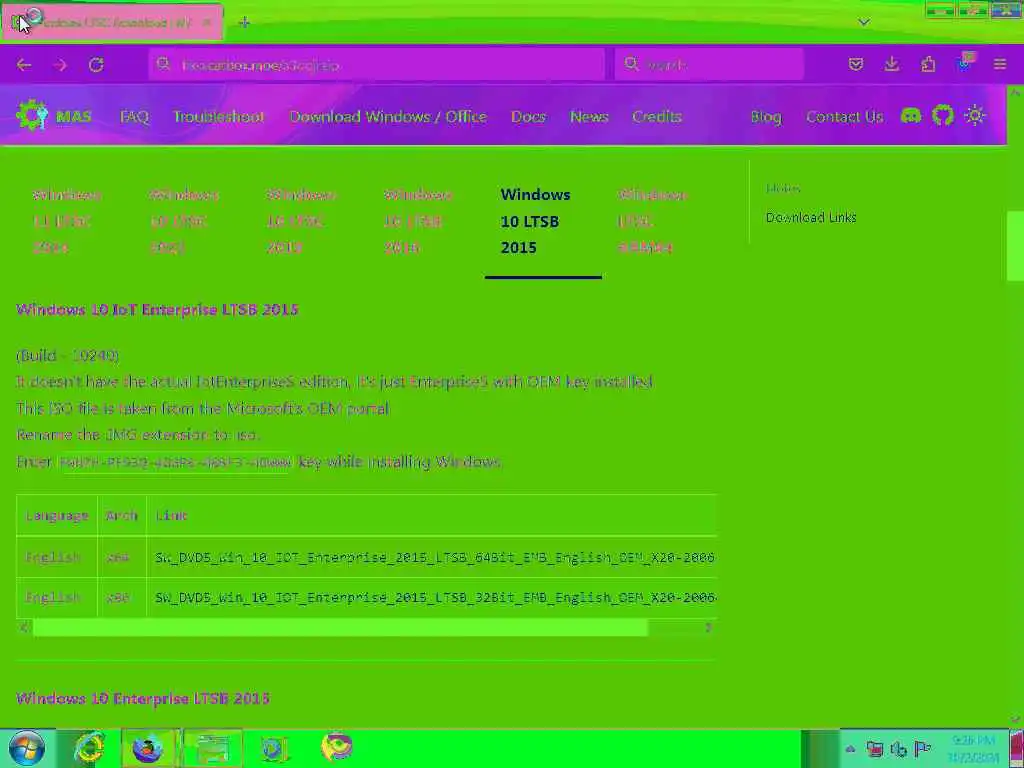Open the Firefox downloads panel

pos(891,64)
